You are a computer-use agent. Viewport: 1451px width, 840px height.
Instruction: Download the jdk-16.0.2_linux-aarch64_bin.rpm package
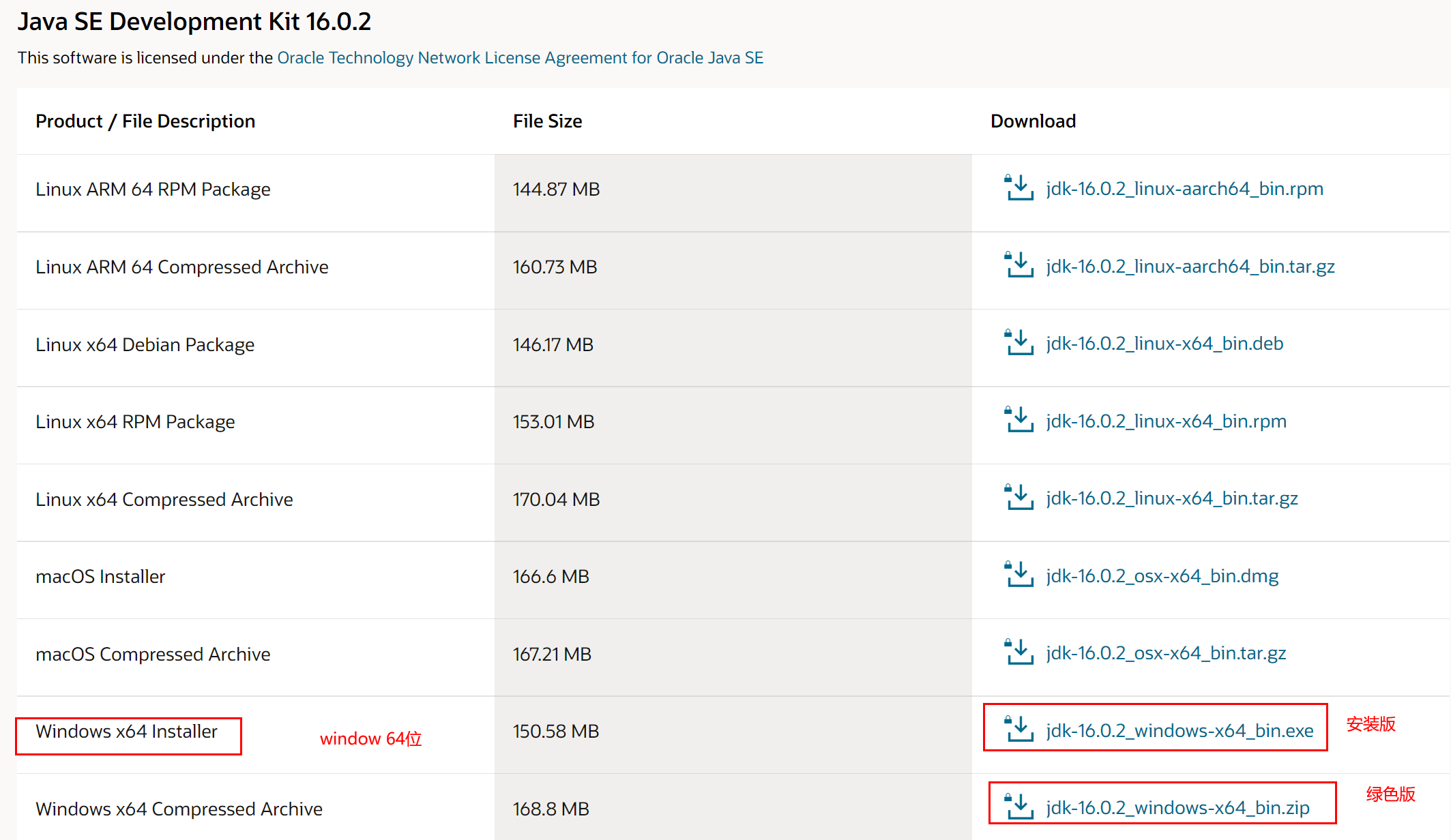tap(1184, 188)
